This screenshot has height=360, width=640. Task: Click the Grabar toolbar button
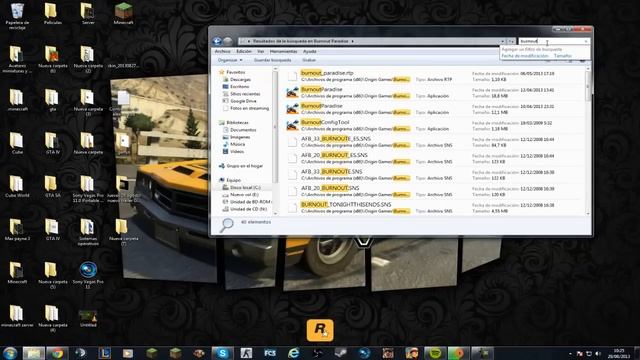click(x=309, y=60)
